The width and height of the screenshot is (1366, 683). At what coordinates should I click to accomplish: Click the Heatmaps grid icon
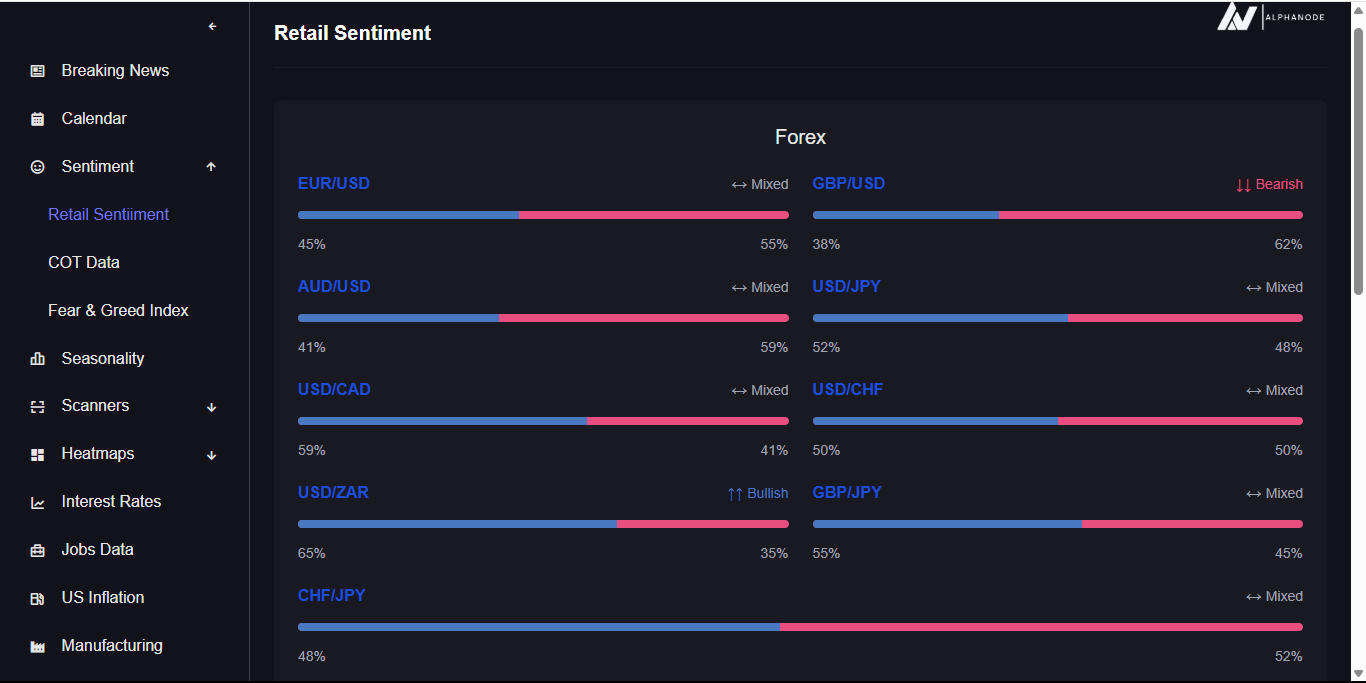[38, 455]
